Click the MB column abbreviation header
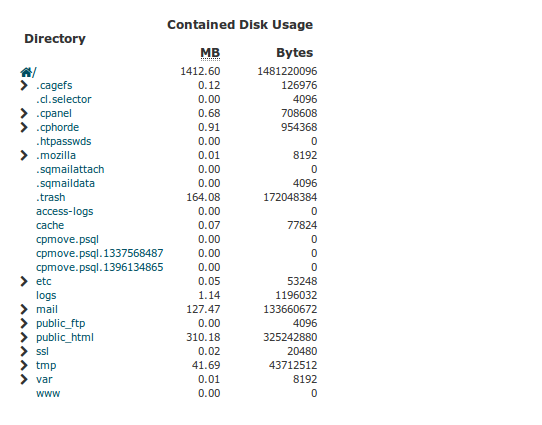The image size is (542, 425). coord(210,53)
